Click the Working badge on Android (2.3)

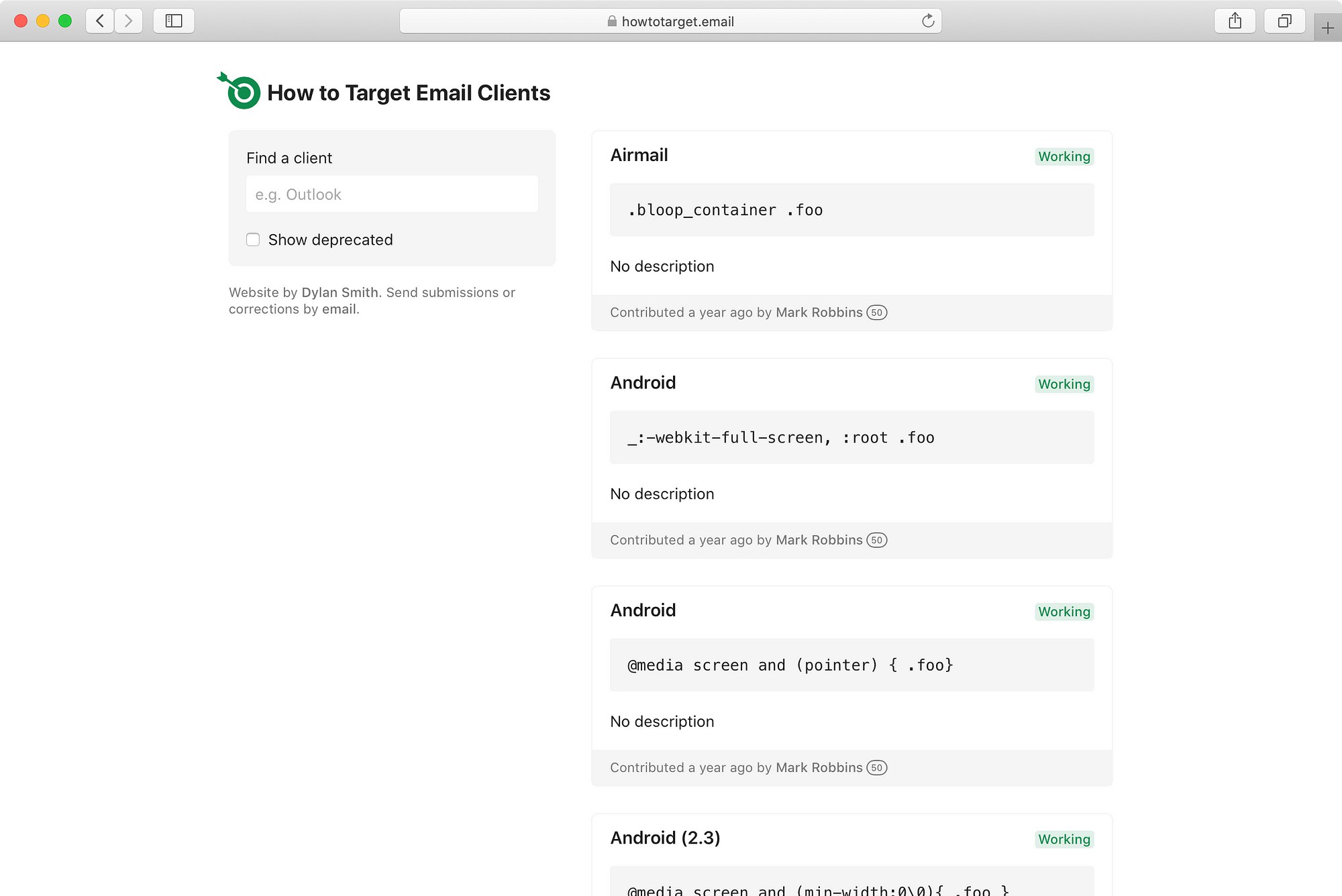point(1064,839)
